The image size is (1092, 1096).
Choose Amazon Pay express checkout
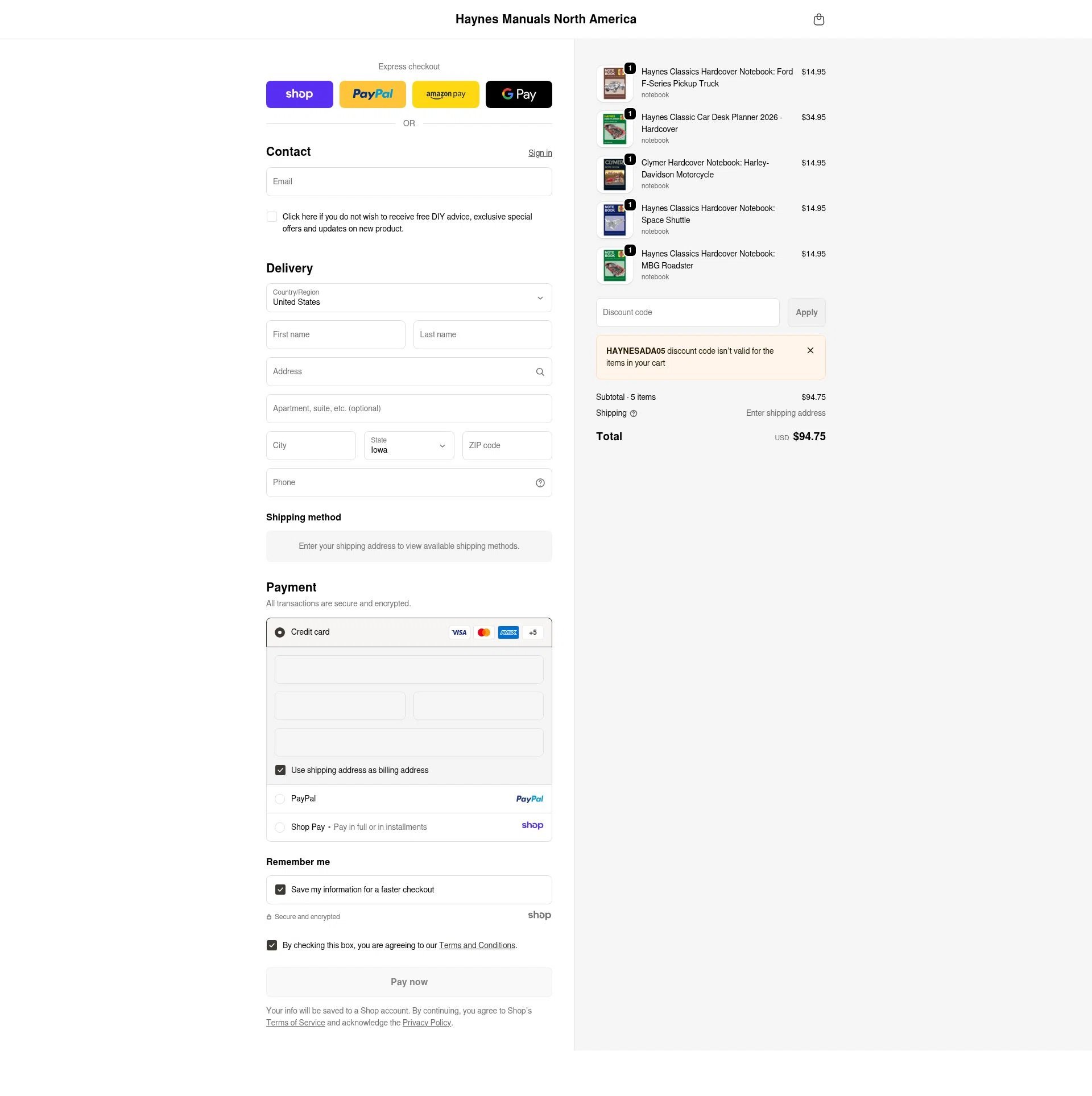coord(445,94)
